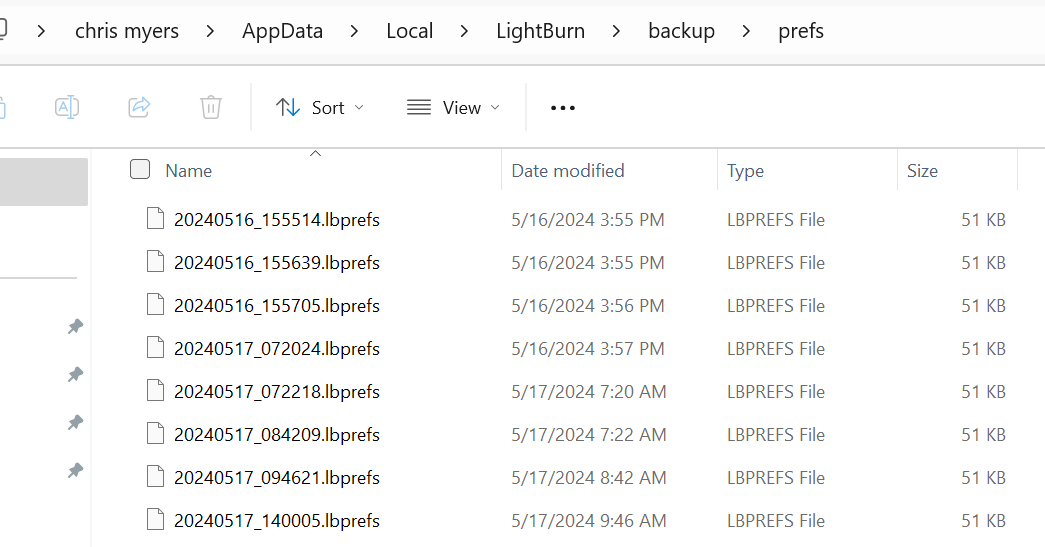Go to Local folder in breadcrumb

coord(409,31)
